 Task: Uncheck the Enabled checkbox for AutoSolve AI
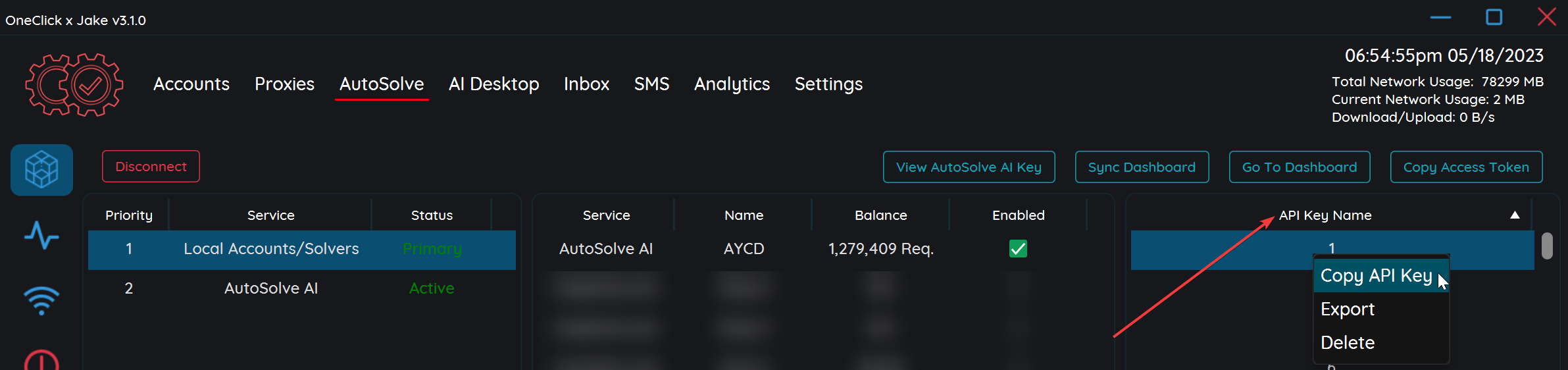click(x=1018, y=249)
